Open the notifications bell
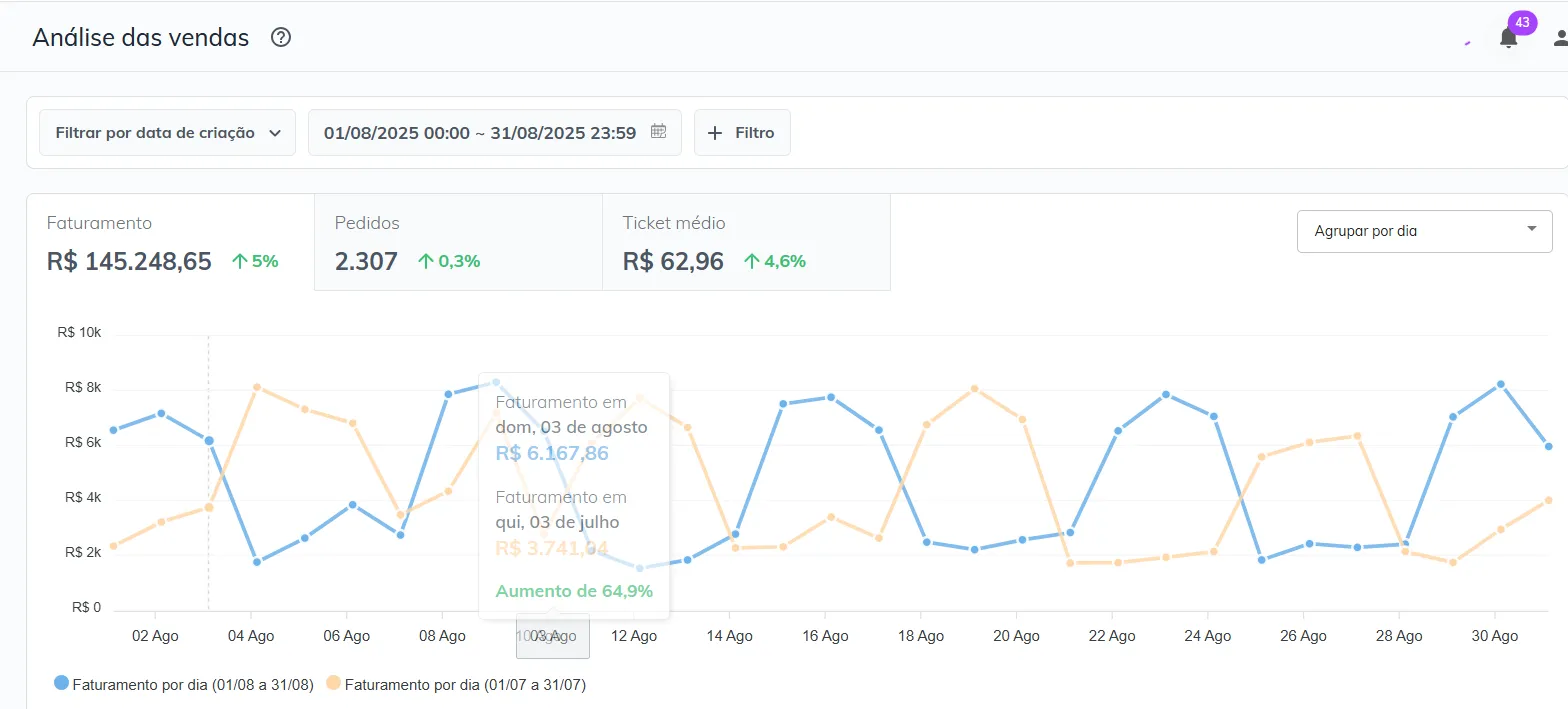This screenshot has height=709, width=1568. click(x=1508, y=38)
